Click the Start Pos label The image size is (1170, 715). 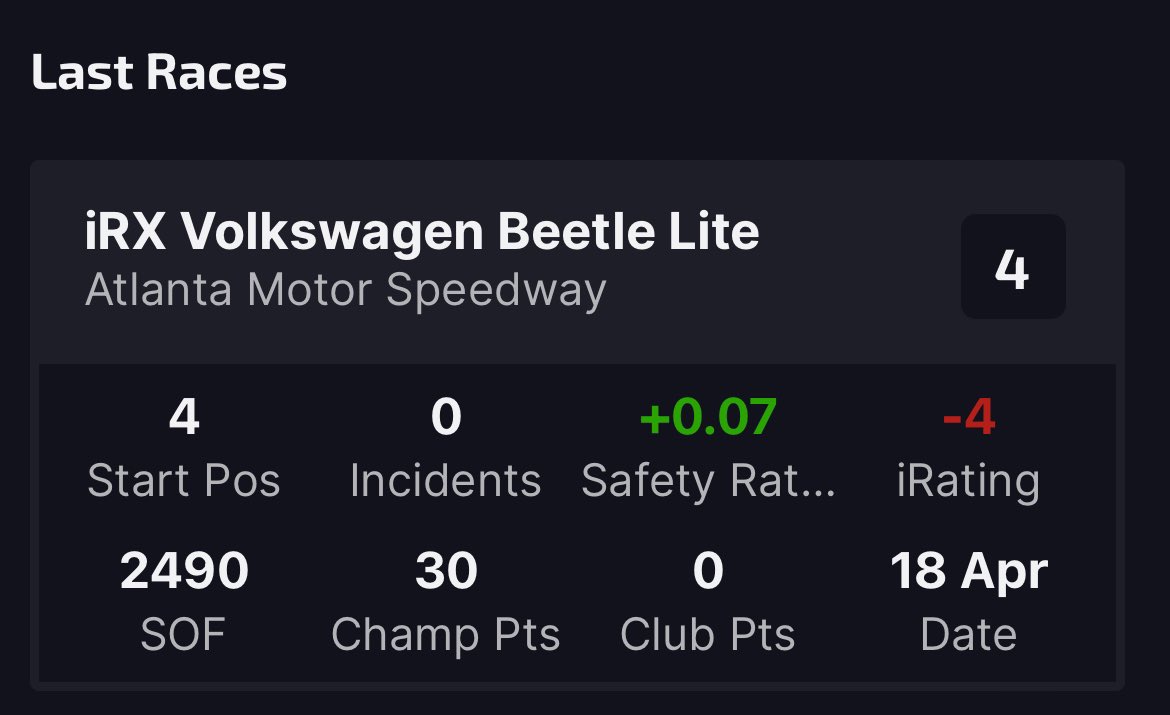tap(184, 480)
